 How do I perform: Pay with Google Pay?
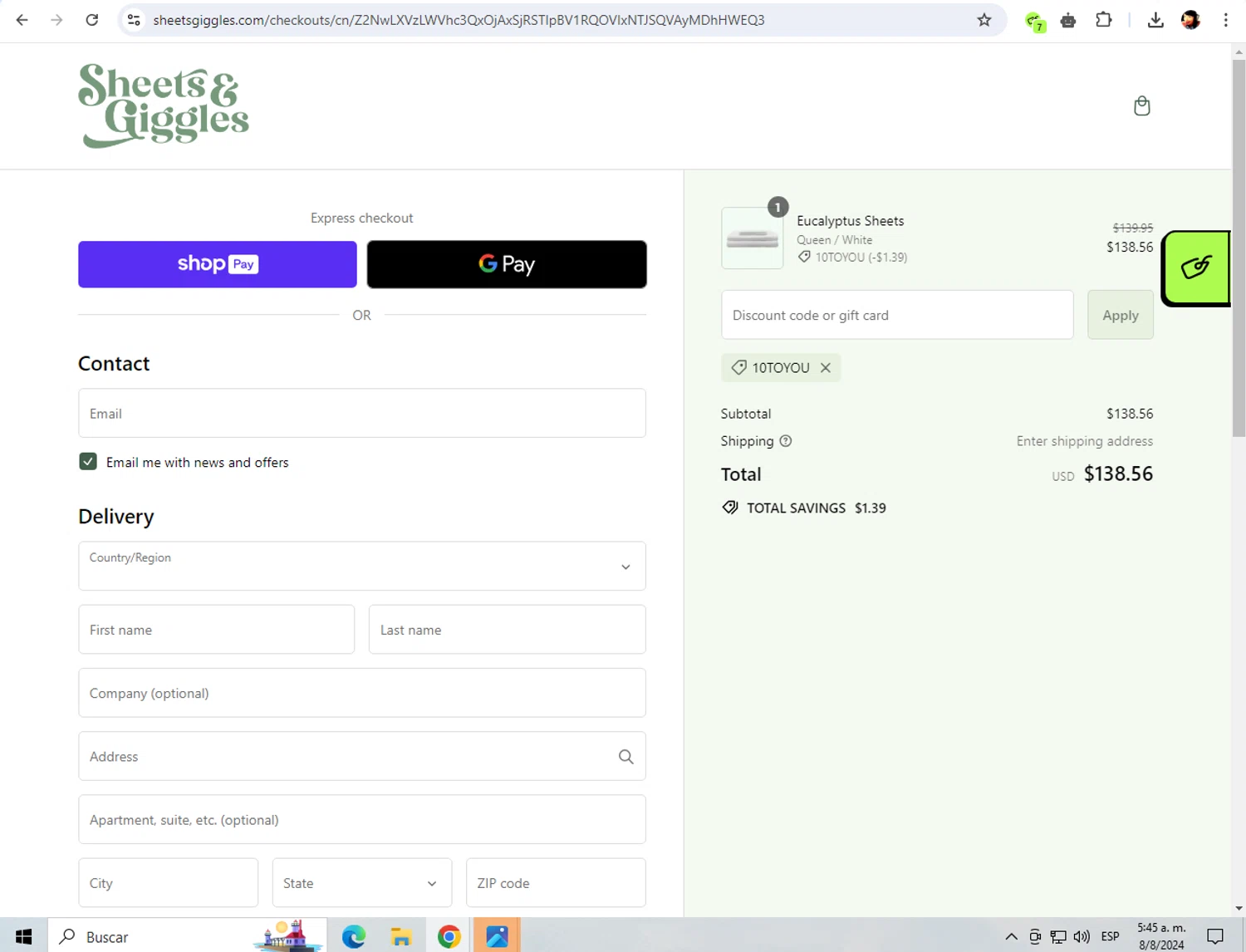507,264
